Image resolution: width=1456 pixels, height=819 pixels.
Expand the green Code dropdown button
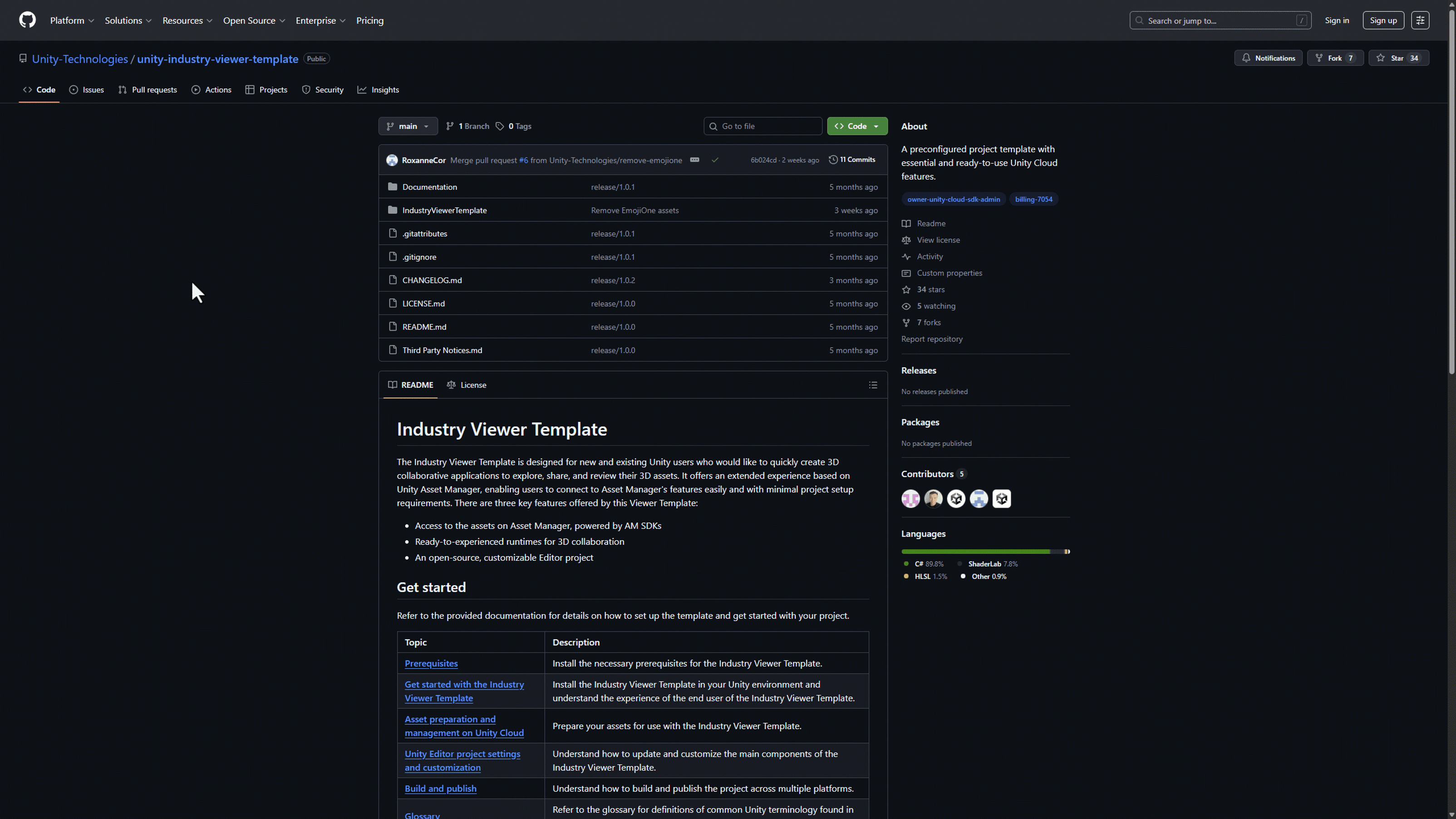(857, 126)
